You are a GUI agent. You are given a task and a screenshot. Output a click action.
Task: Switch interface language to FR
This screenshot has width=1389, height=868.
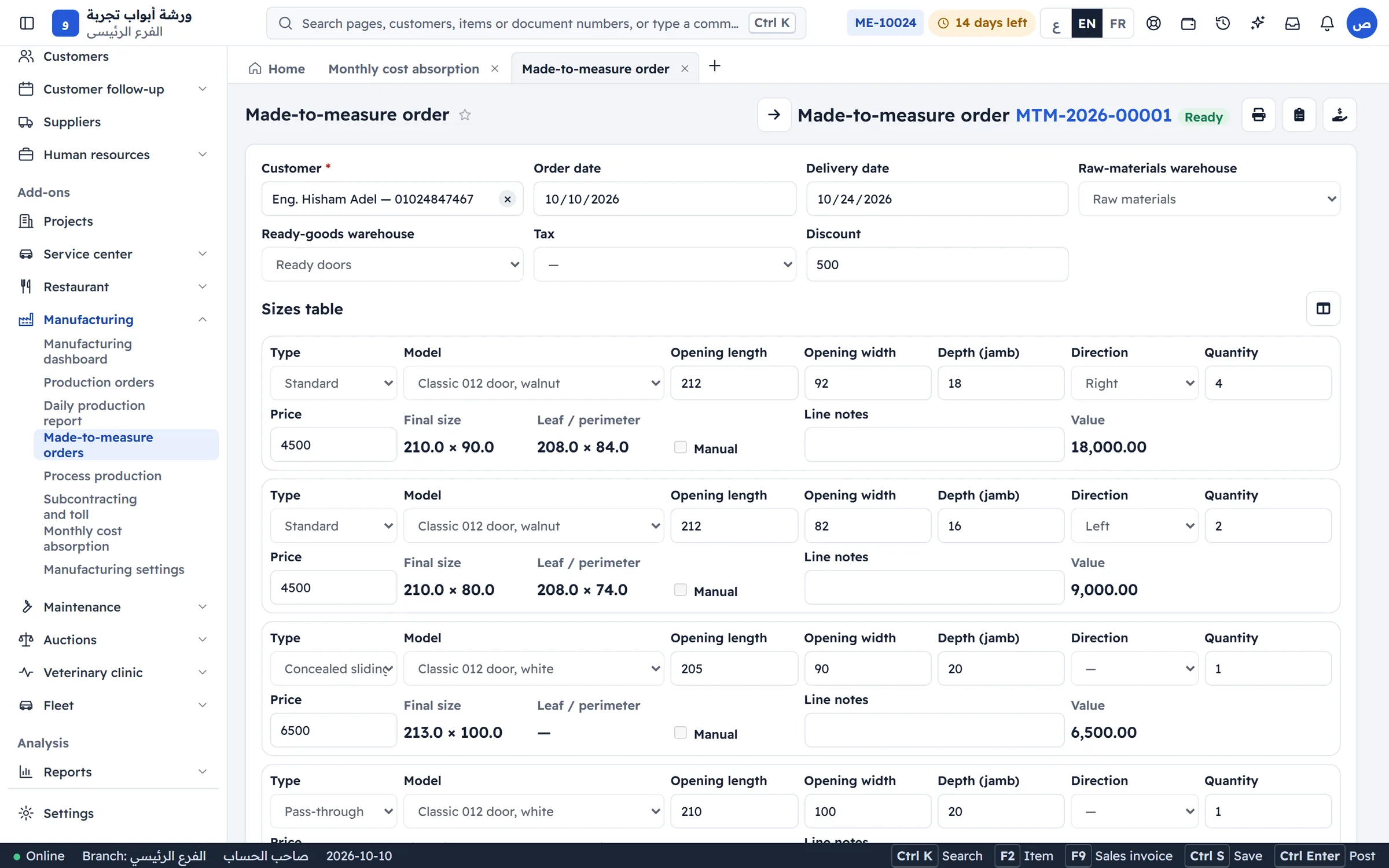tap(1118, 23)
